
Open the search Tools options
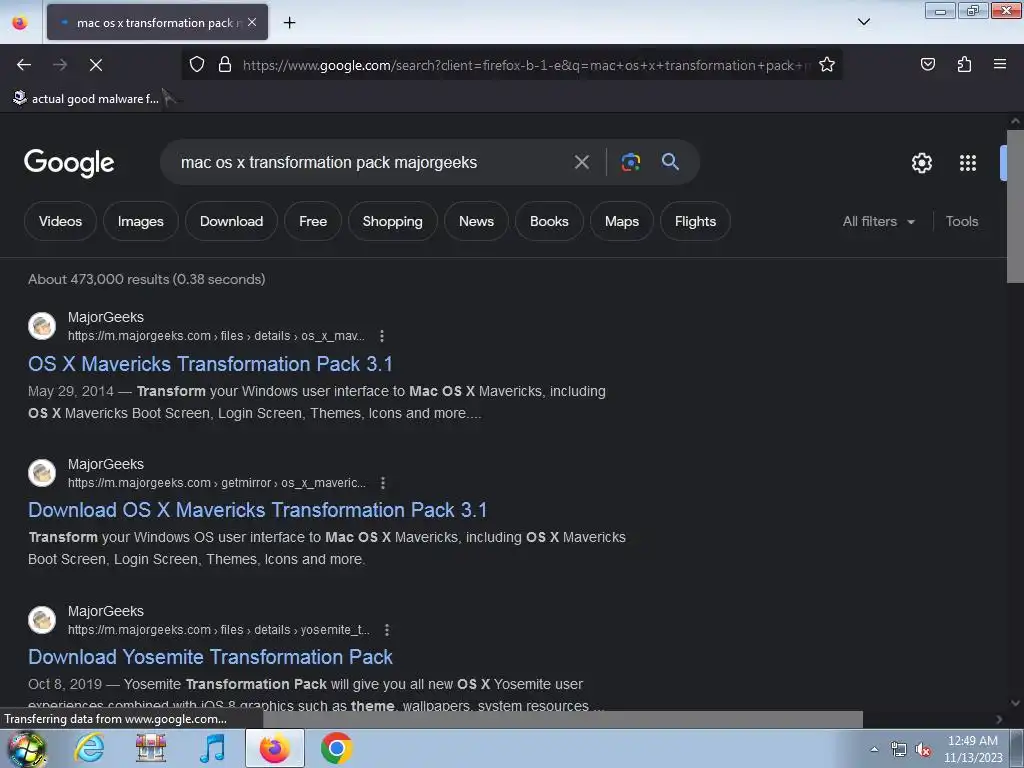point(961,221)
